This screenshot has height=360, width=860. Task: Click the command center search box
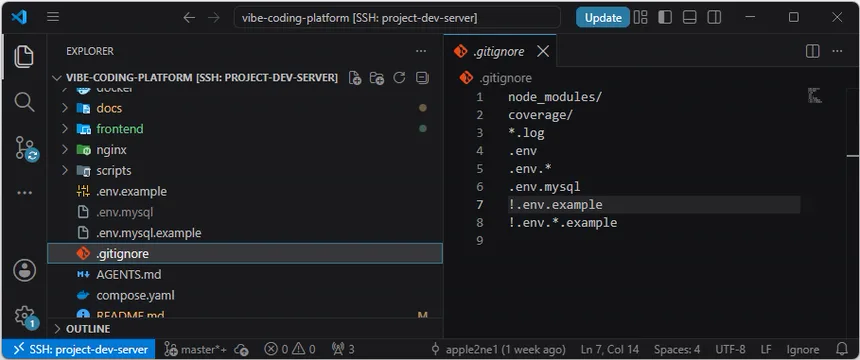[397, 18]
